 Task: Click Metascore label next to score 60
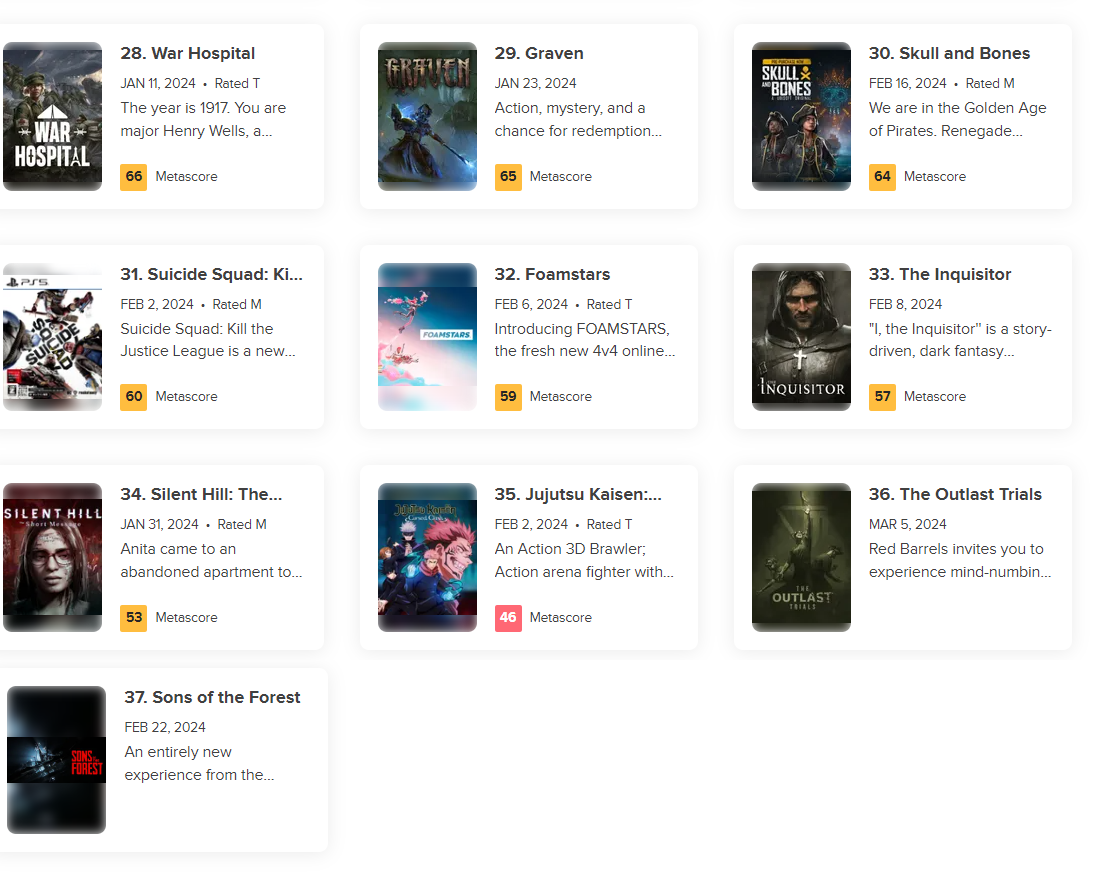coord(186,397)
